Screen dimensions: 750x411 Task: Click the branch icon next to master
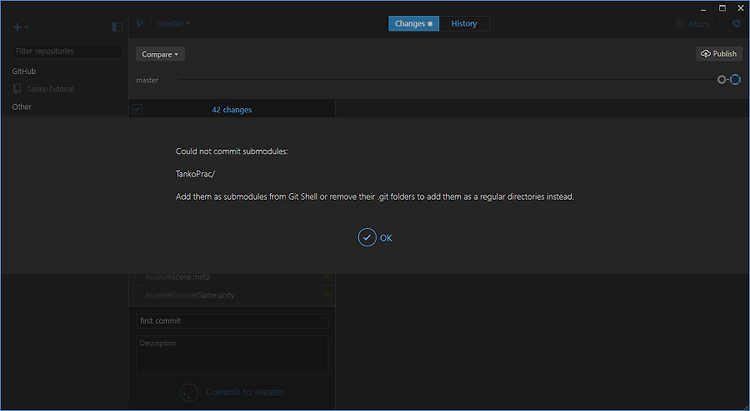pos(140,23)
